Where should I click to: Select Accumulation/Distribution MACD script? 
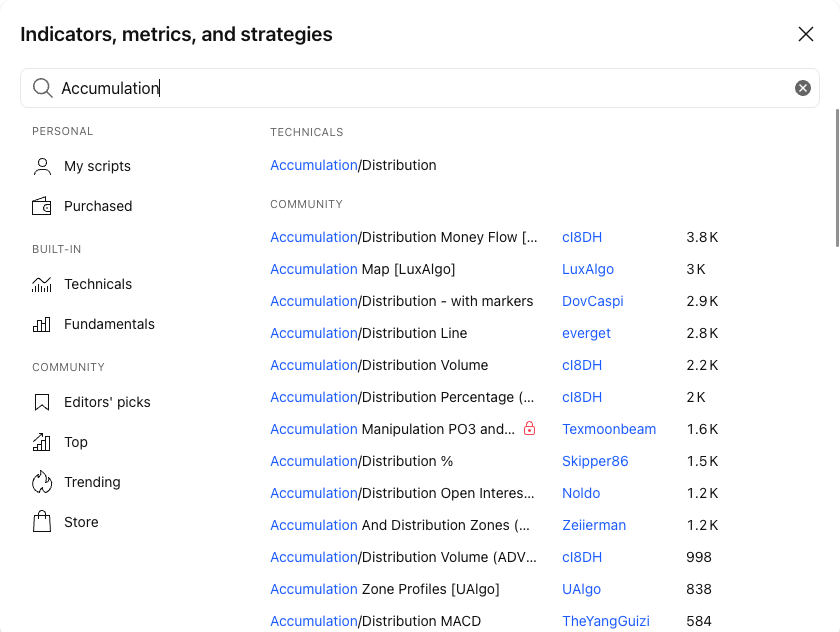(376, 621)
